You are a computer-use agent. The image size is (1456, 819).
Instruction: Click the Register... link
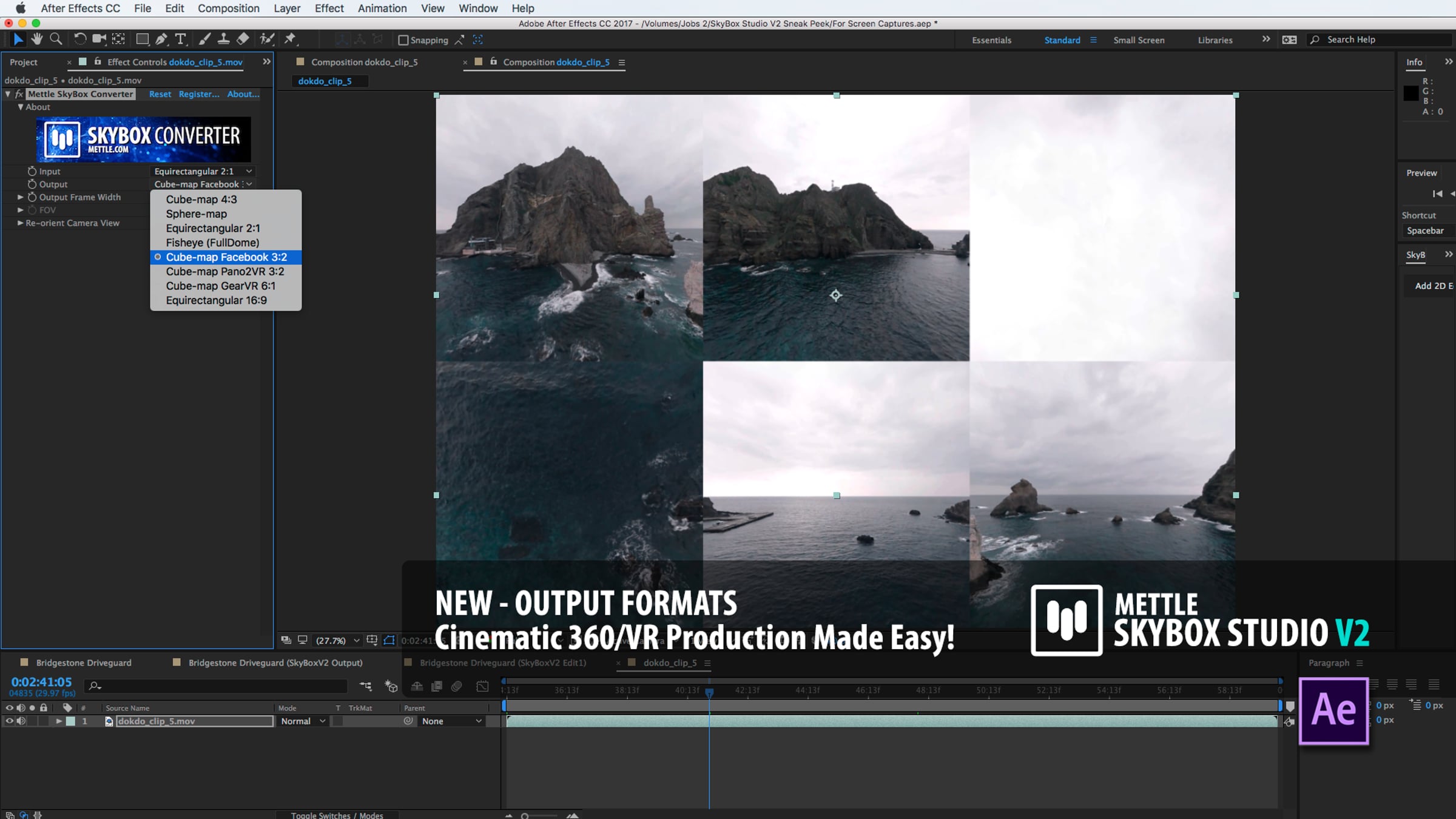(199, 94)
